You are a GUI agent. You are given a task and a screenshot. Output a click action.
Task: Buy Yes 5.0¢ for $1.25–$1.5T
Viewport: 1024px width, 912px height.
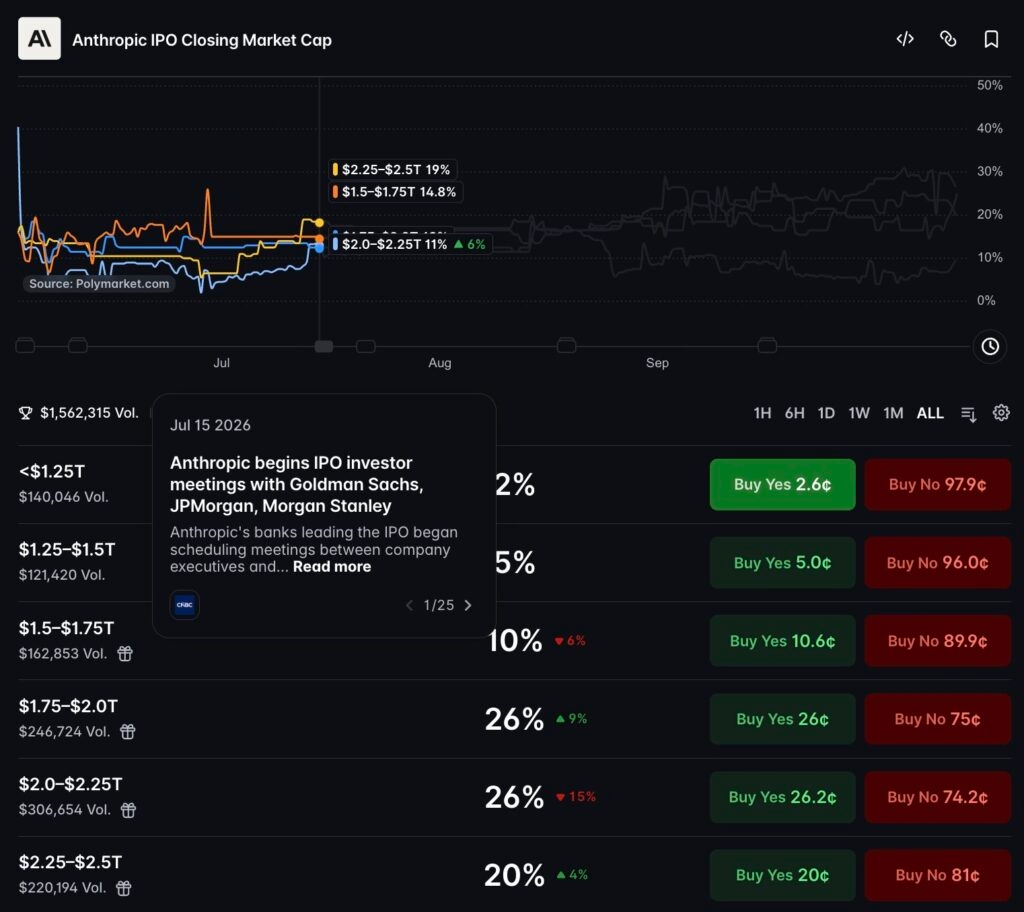[x=782, y=562]
